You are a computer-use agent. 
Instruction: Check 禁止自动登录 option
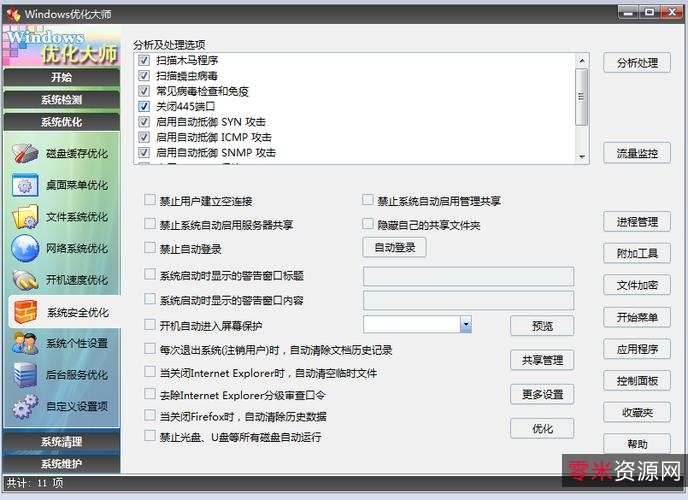[x=150, y=248]
